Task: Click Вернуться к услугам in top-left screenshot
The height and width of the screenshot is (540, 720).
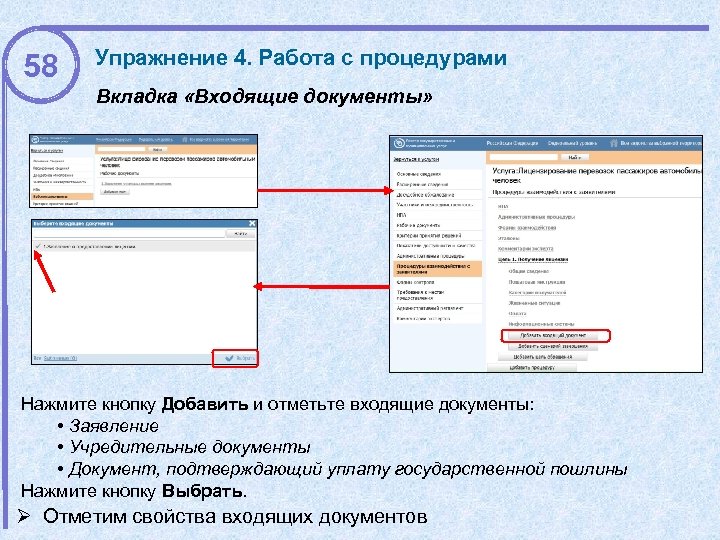Action: 47,150
